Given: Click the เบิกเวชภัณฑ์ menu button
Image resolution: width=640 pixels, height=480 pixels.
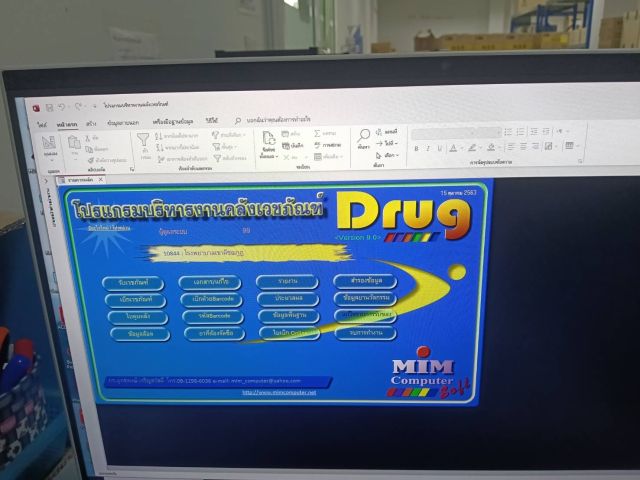Looking at the screenshot, I should coord(136,300).
